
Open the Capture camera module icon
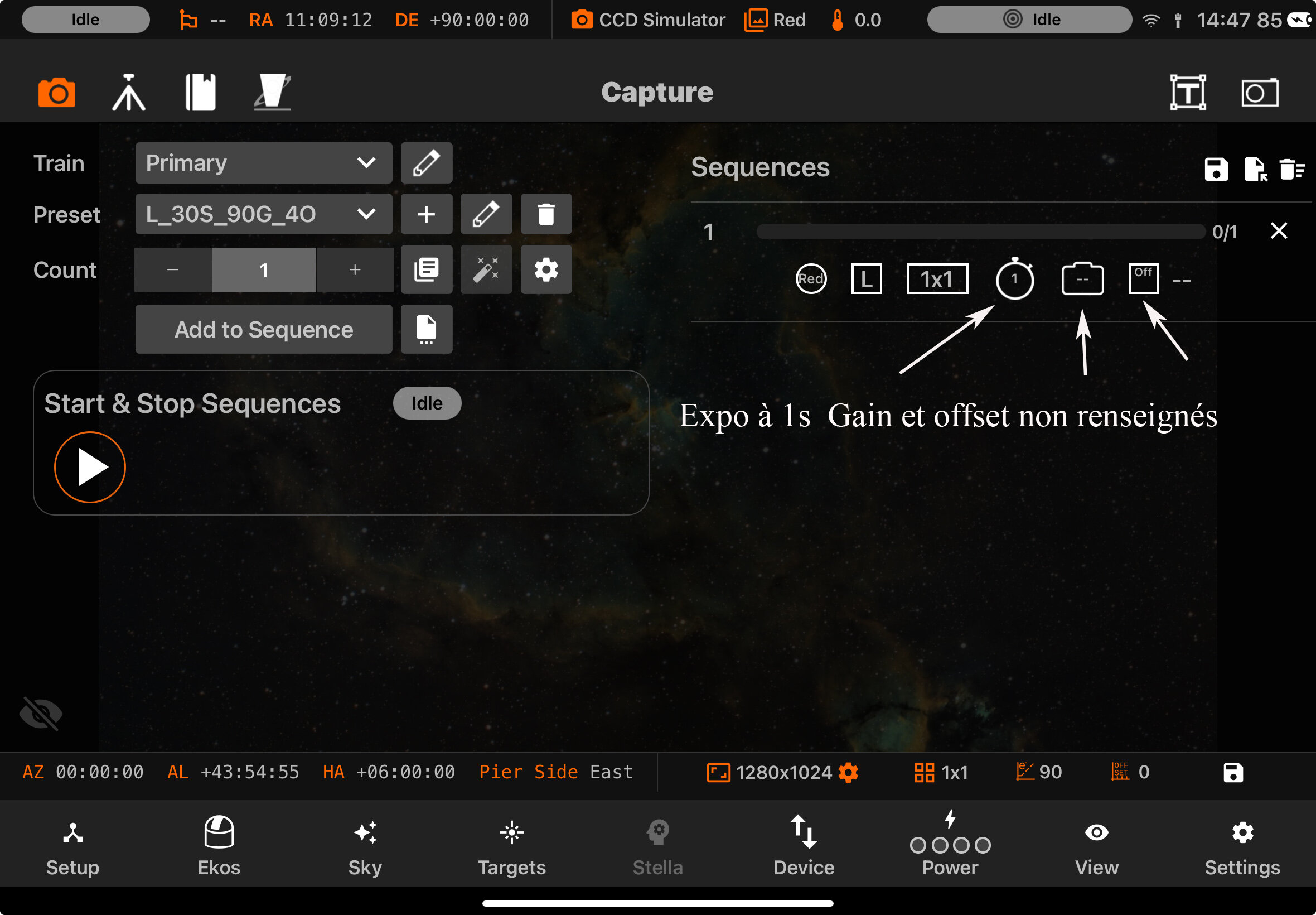[57, 92]
